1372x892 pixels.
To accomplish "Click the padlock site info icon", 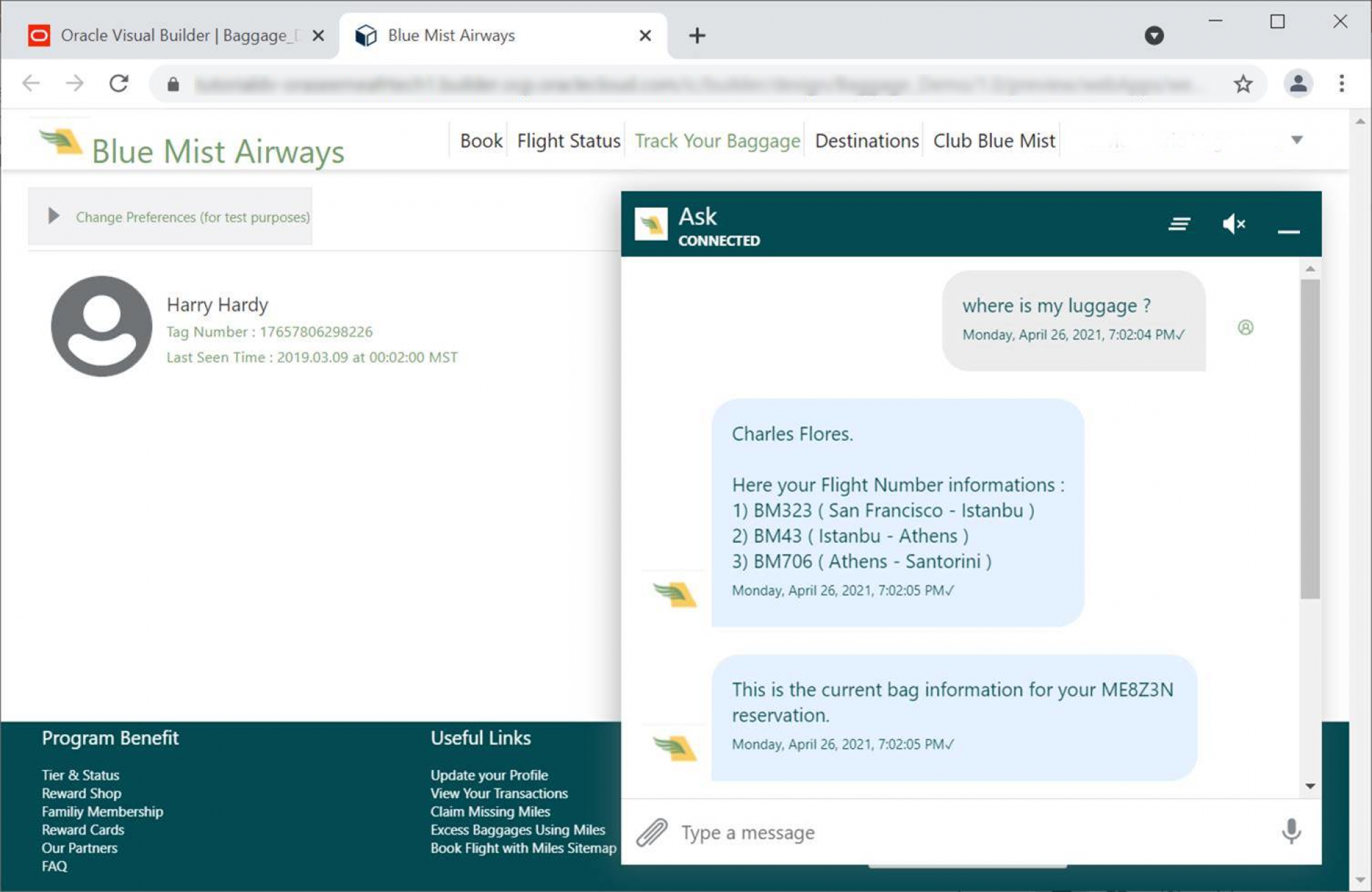I will click(x=173, y=84).
